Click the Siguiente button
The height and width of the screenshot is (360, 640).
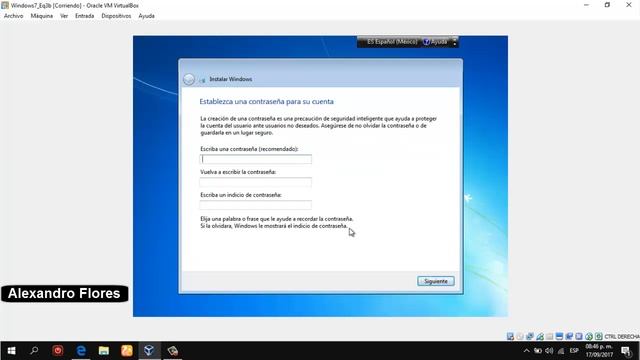(436, 281)
